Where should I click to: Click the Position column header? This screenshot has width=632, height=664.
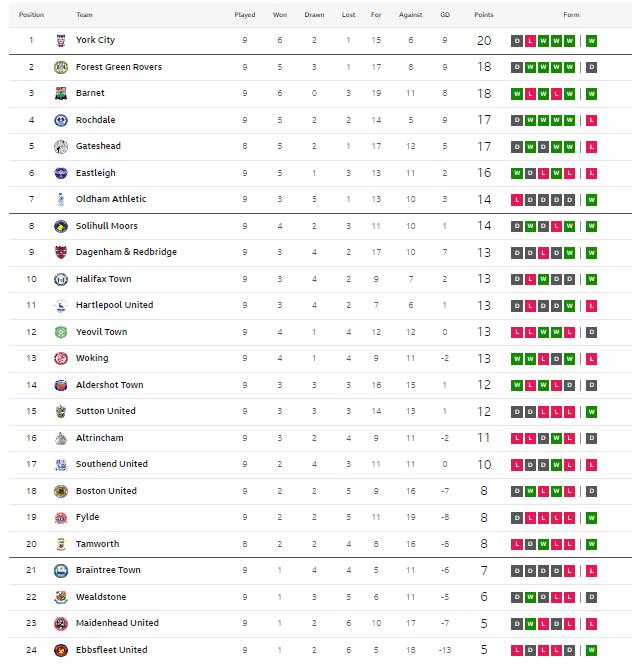click(31, 15)
